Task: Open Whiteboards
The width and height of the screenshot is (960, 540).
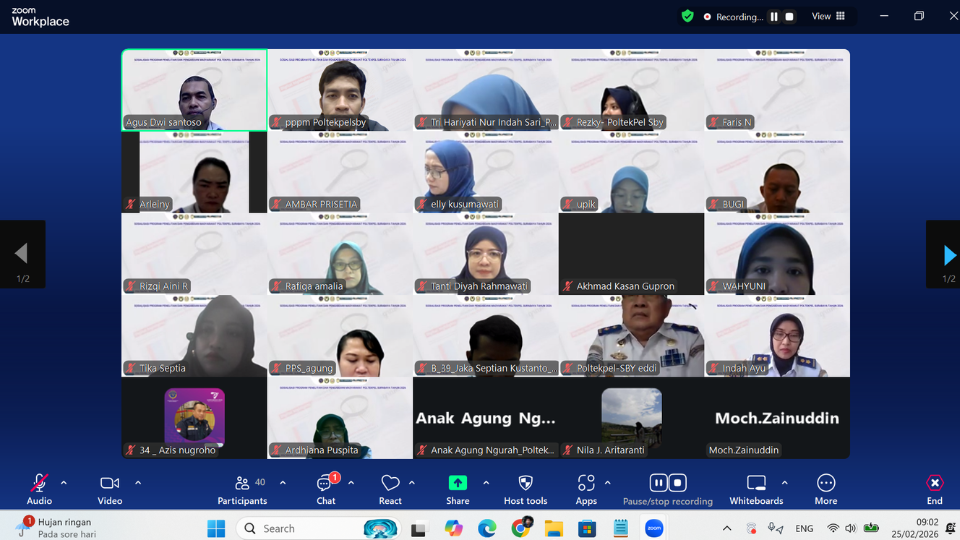Action: pos(756,484)
